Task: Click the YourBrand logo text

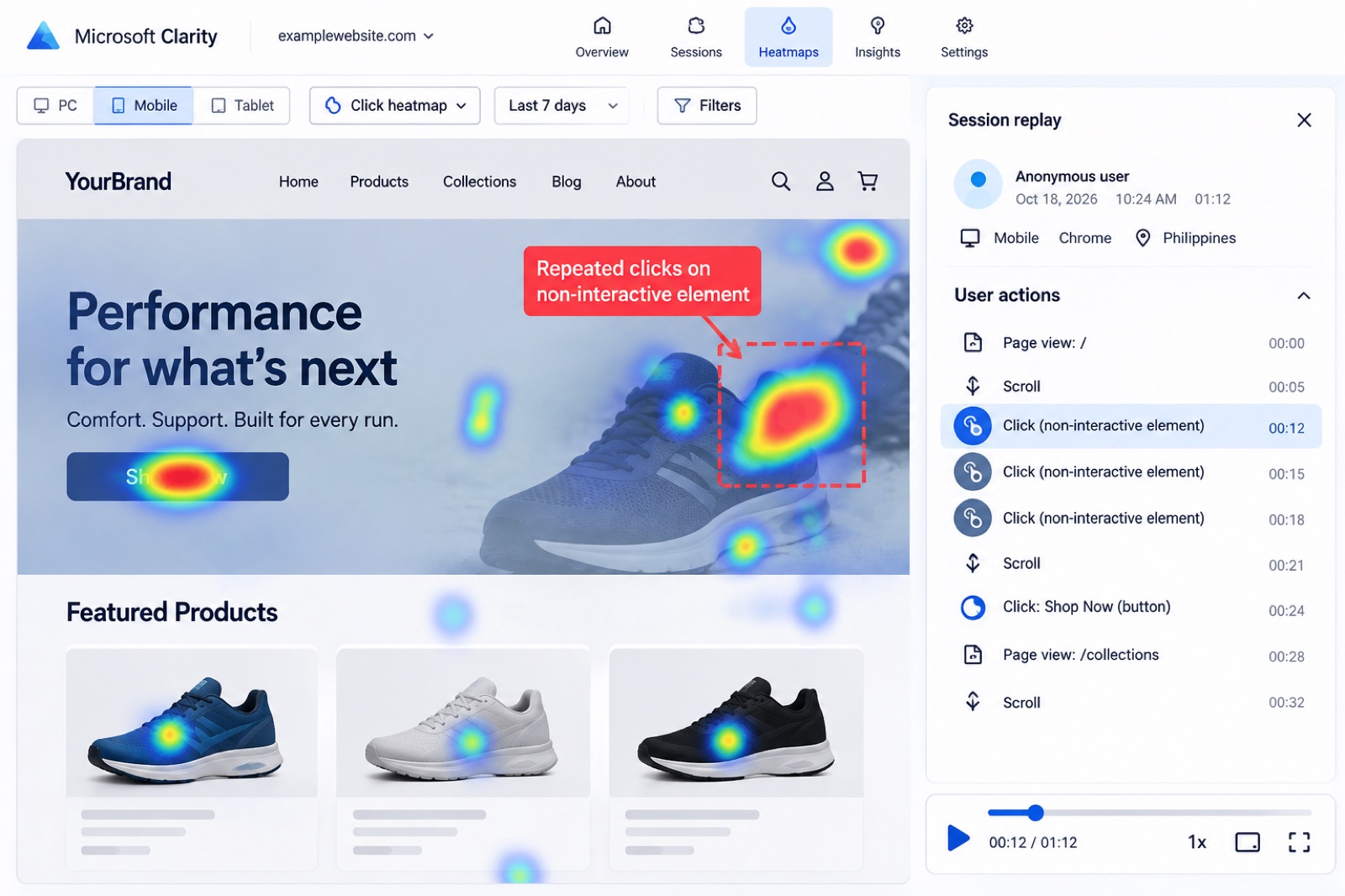Action: click(119, 182)
